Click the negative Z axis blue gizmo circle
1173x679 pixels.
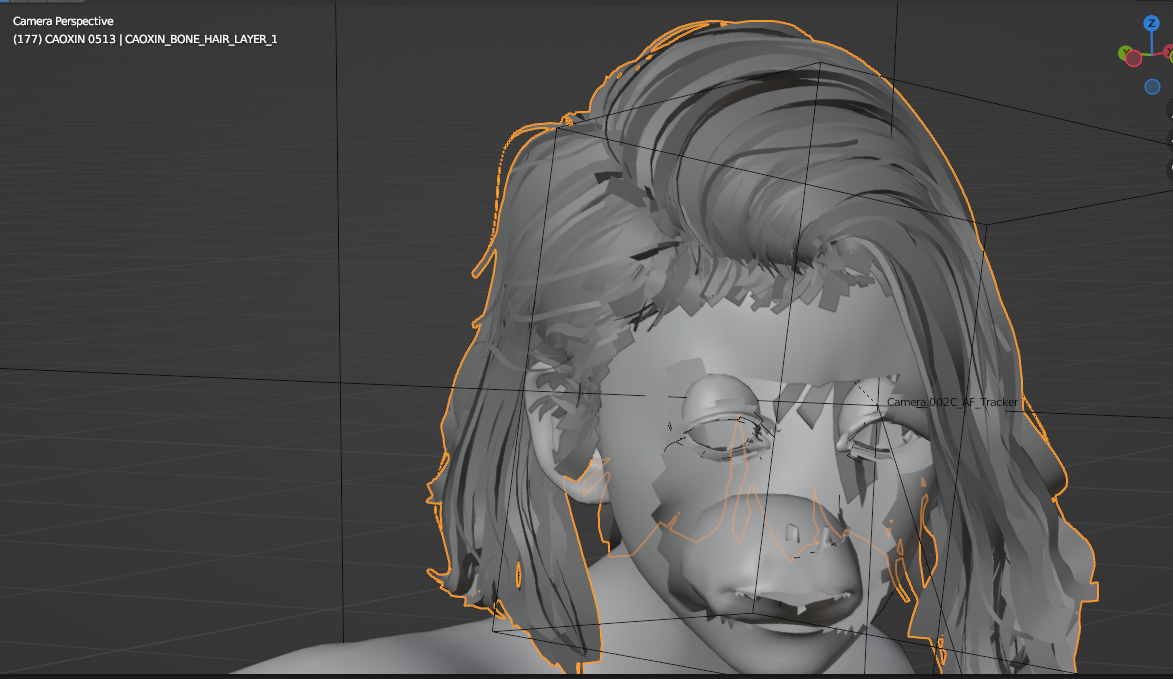(x=1152, y=87)
